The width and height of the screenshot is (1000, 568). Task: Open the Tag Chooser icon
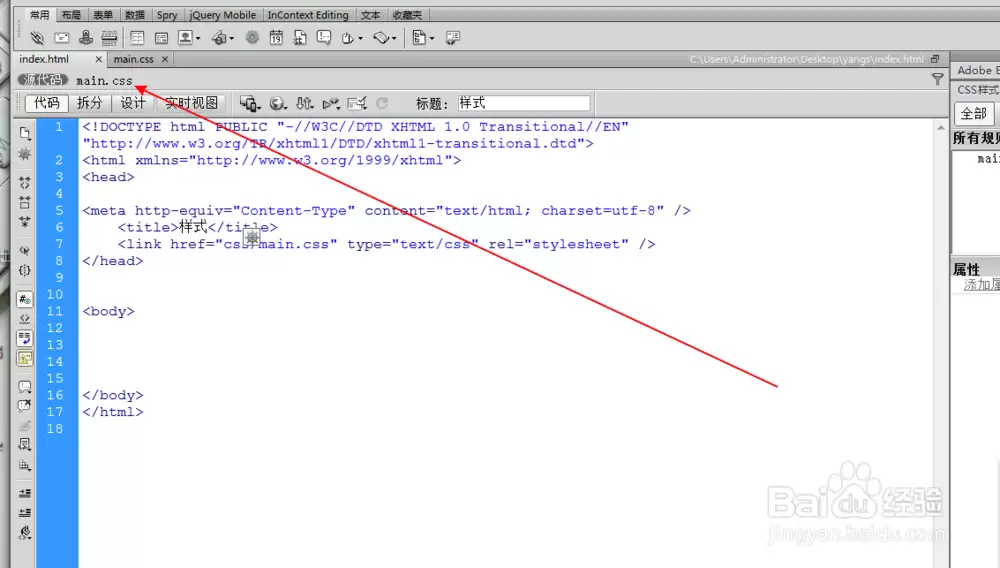pos(453,38)
